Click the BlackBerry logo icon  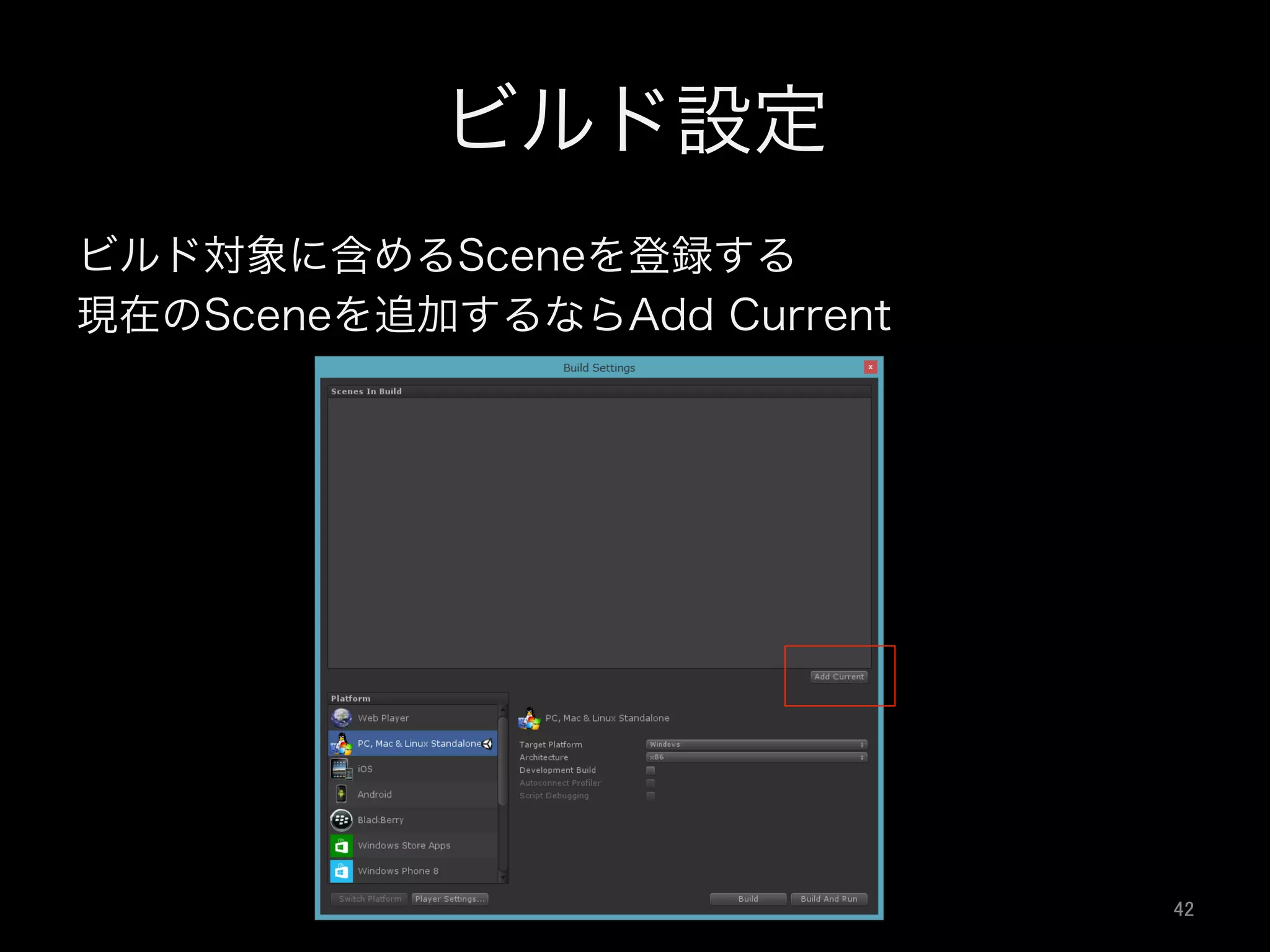(341, 820)
